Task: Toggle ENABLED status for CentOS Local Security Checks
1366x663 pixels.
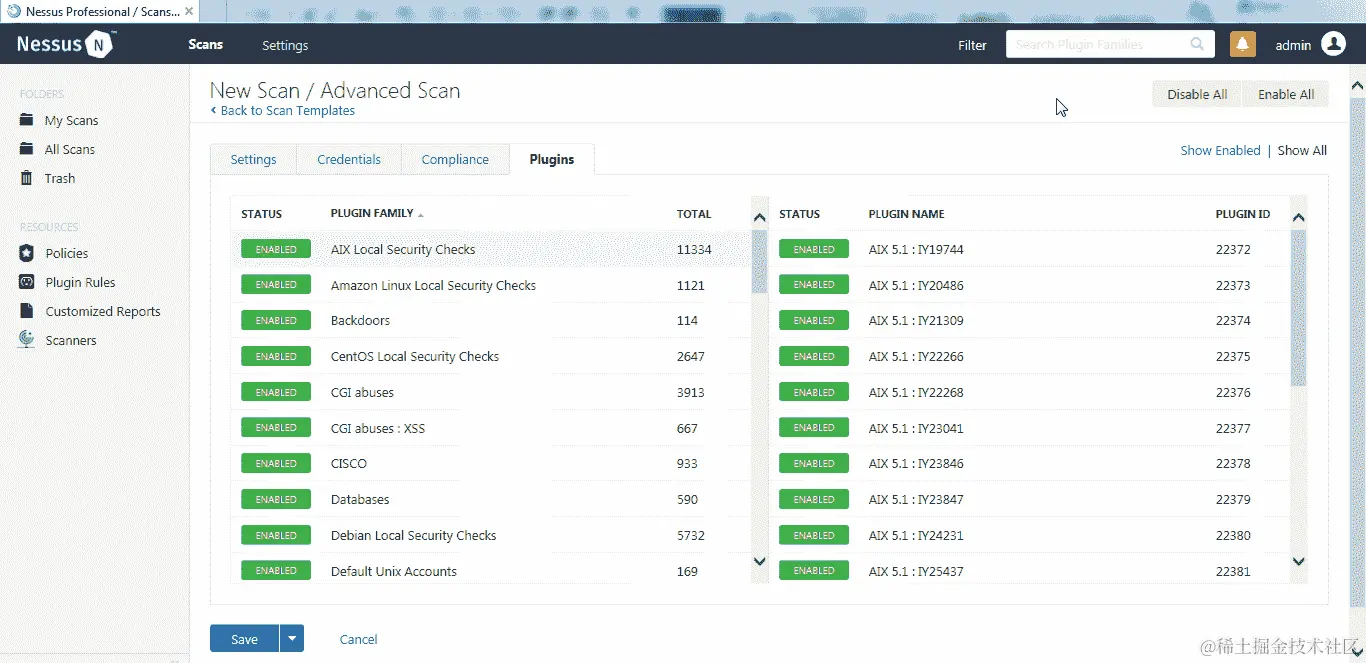Action: tap(276, 356)
